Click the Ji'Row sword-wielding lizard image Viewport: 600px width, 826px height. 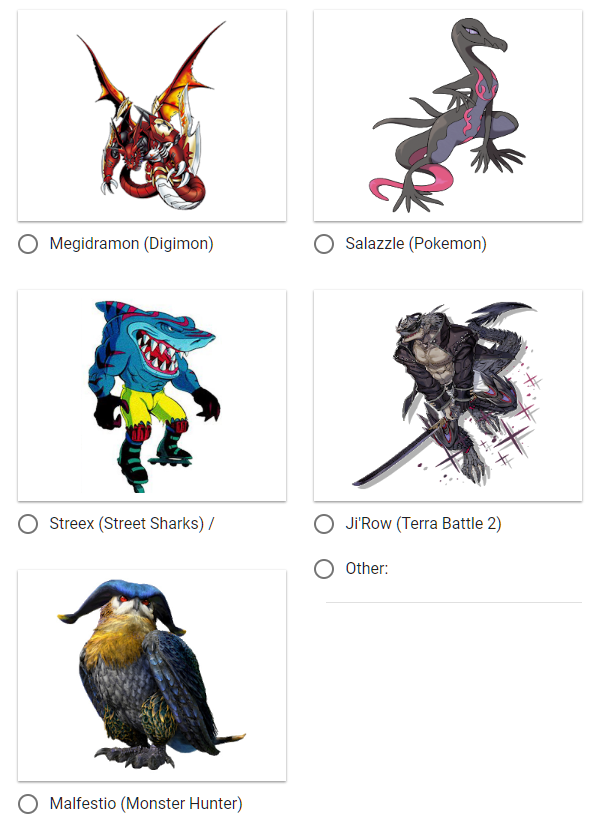click(x=448, y=396)
